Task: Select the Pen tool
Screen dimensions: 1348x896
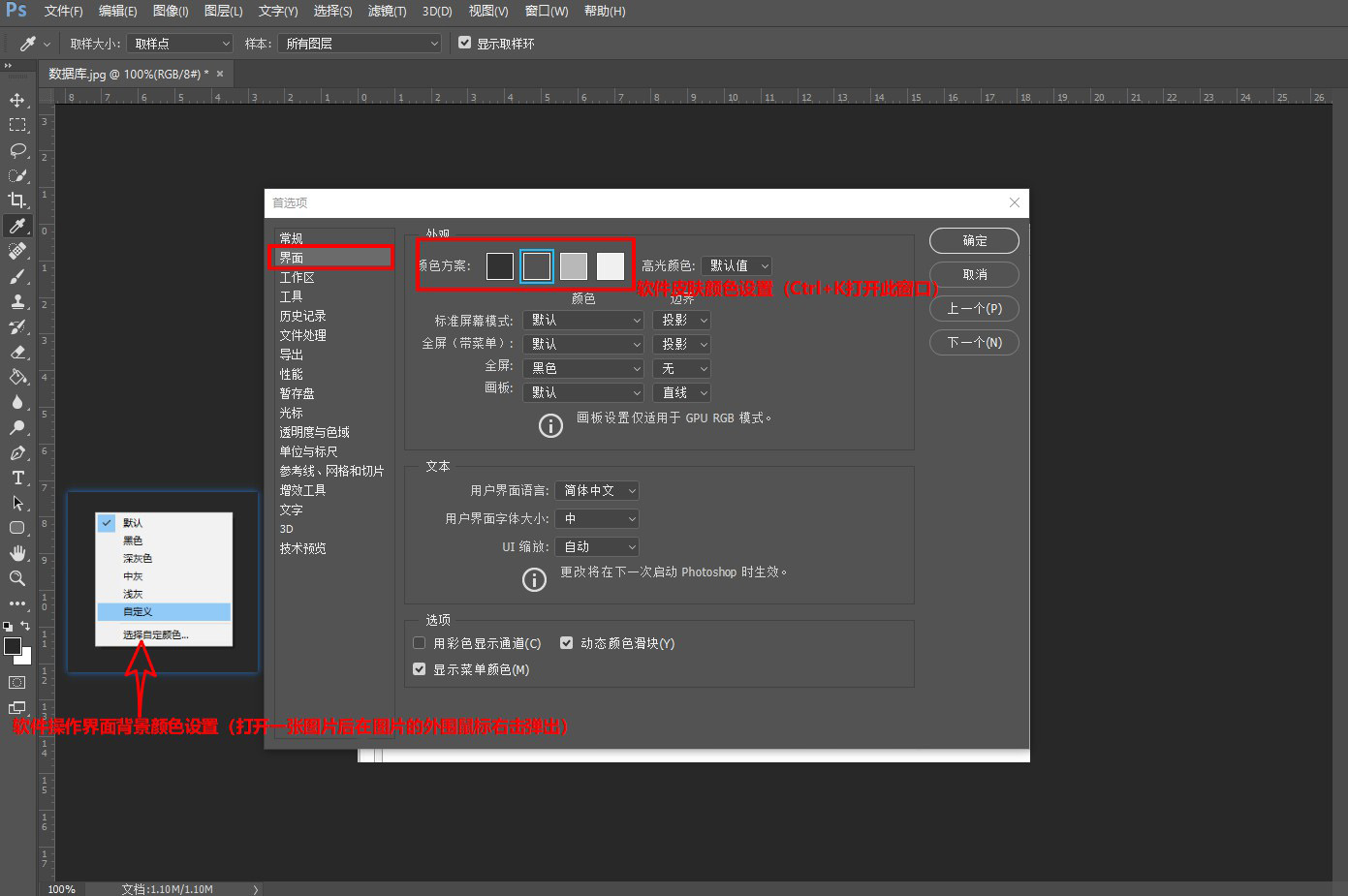Action: 17,452
